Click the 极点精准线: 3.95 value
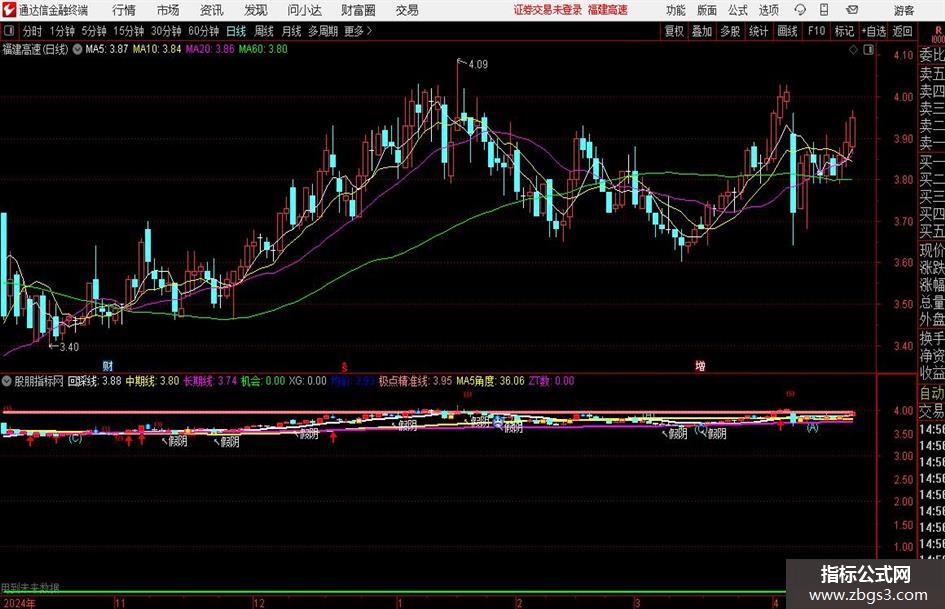 [415, 381]
